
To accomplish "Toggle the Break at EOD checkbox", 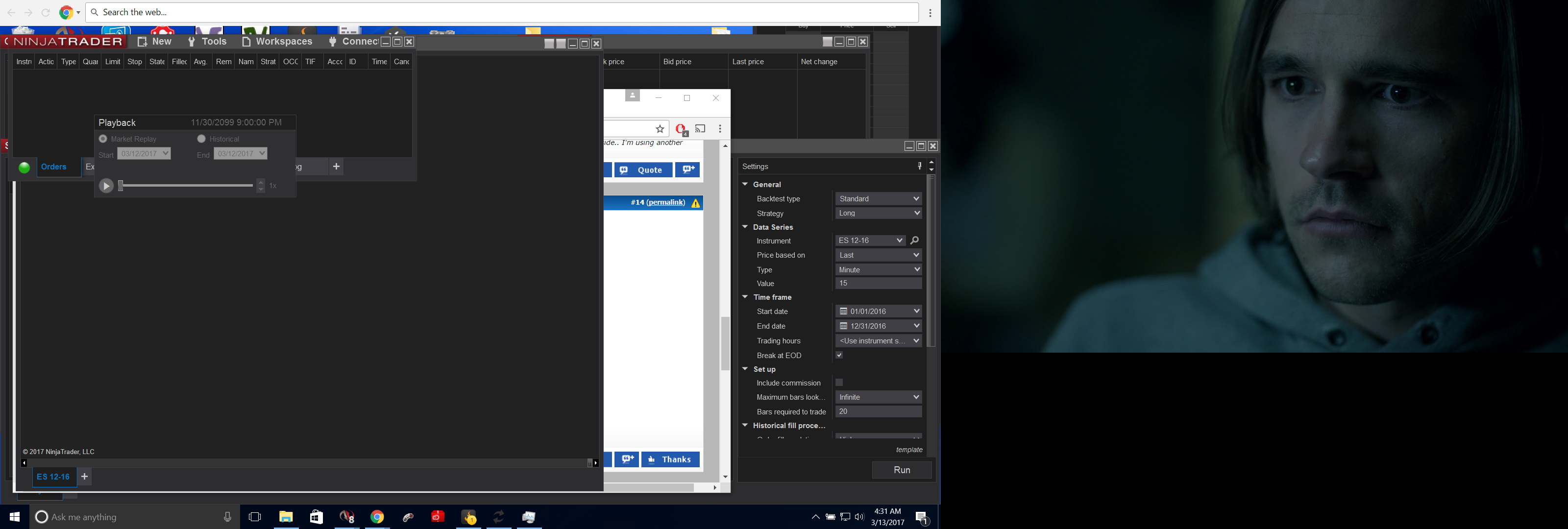I will [x=839, y=355].
